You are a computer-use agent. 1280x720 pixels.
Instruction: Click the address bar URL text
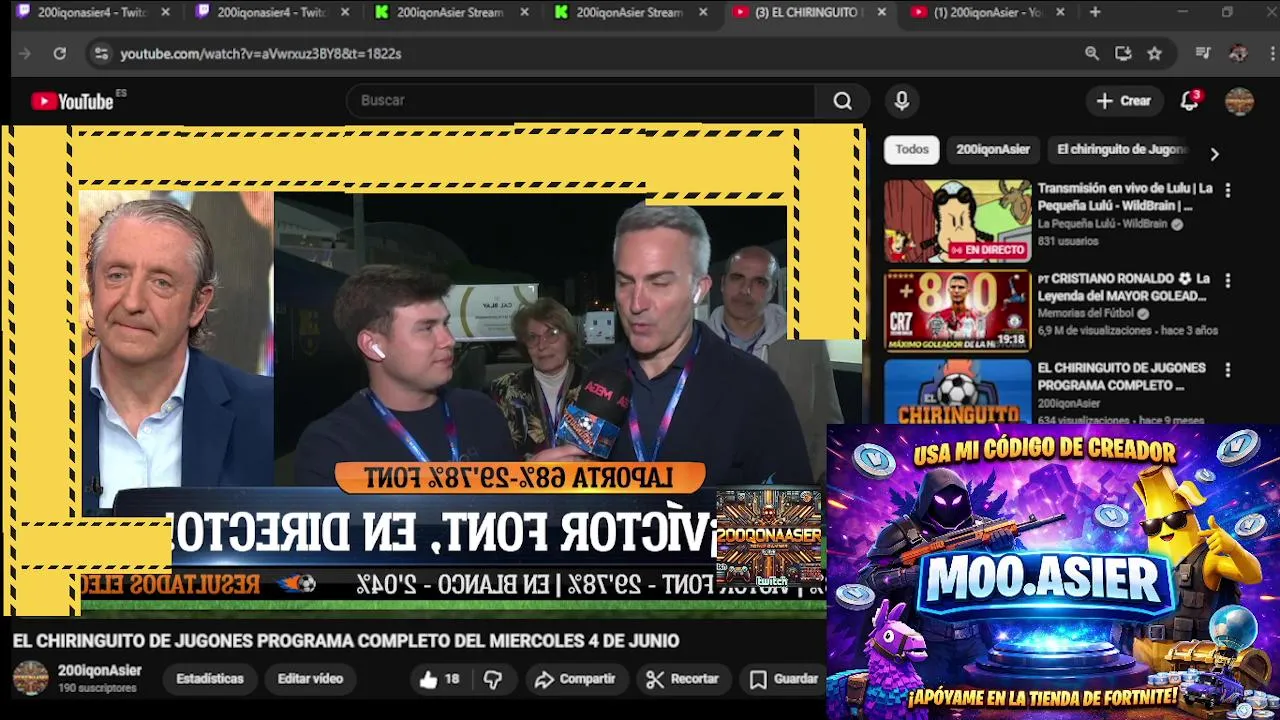tap(260, 54)
